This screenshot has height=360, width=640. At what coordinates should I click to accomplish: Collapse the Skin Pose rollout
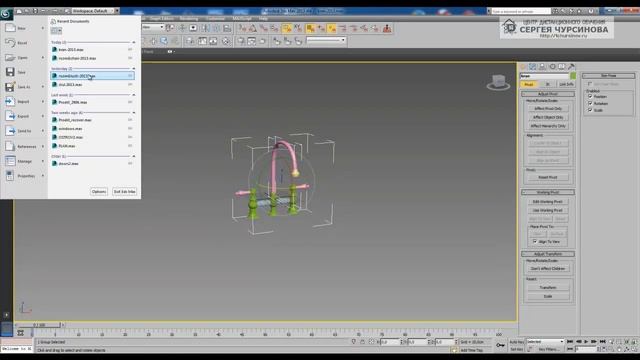(608, 76)
